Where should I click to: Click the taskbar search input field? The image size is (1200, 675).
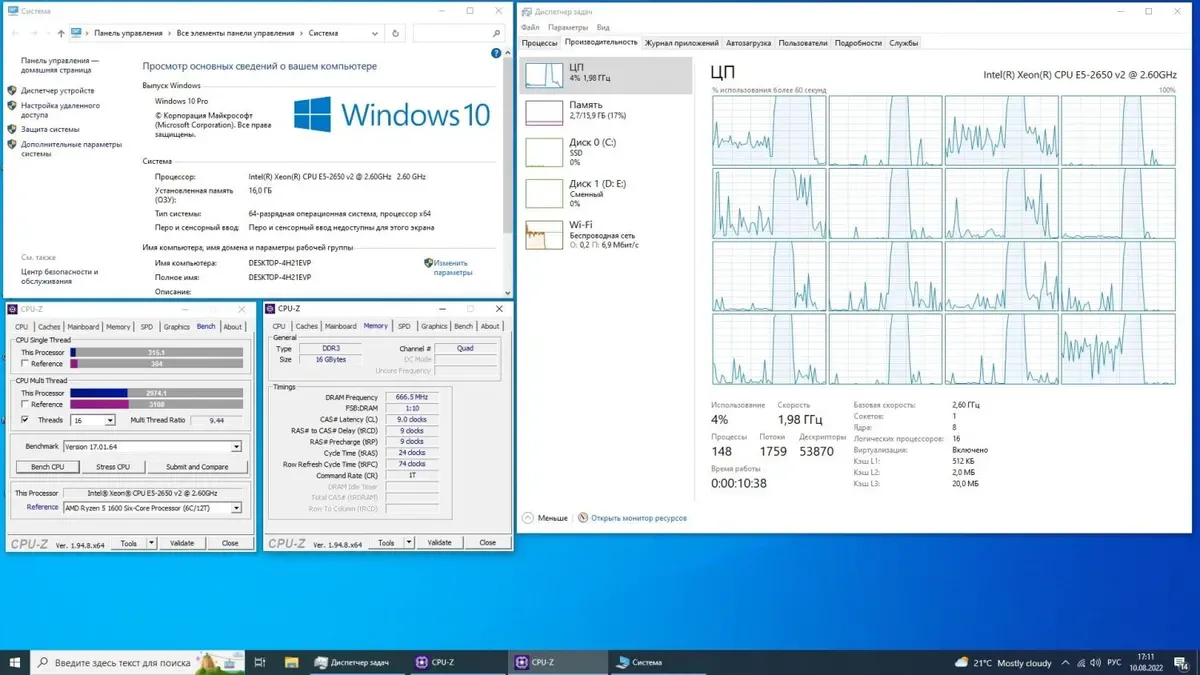click(x=122, y=662)
